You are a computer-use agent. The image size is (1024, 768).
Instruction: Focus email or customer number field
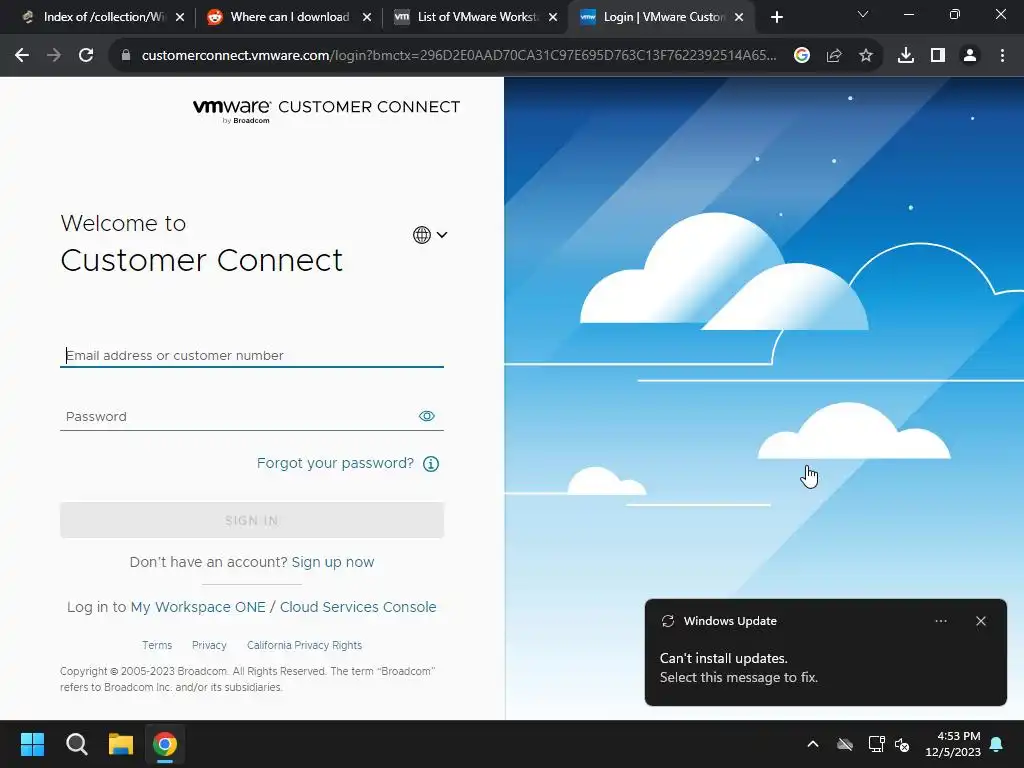pyautogui.click(x=251, y=355)
